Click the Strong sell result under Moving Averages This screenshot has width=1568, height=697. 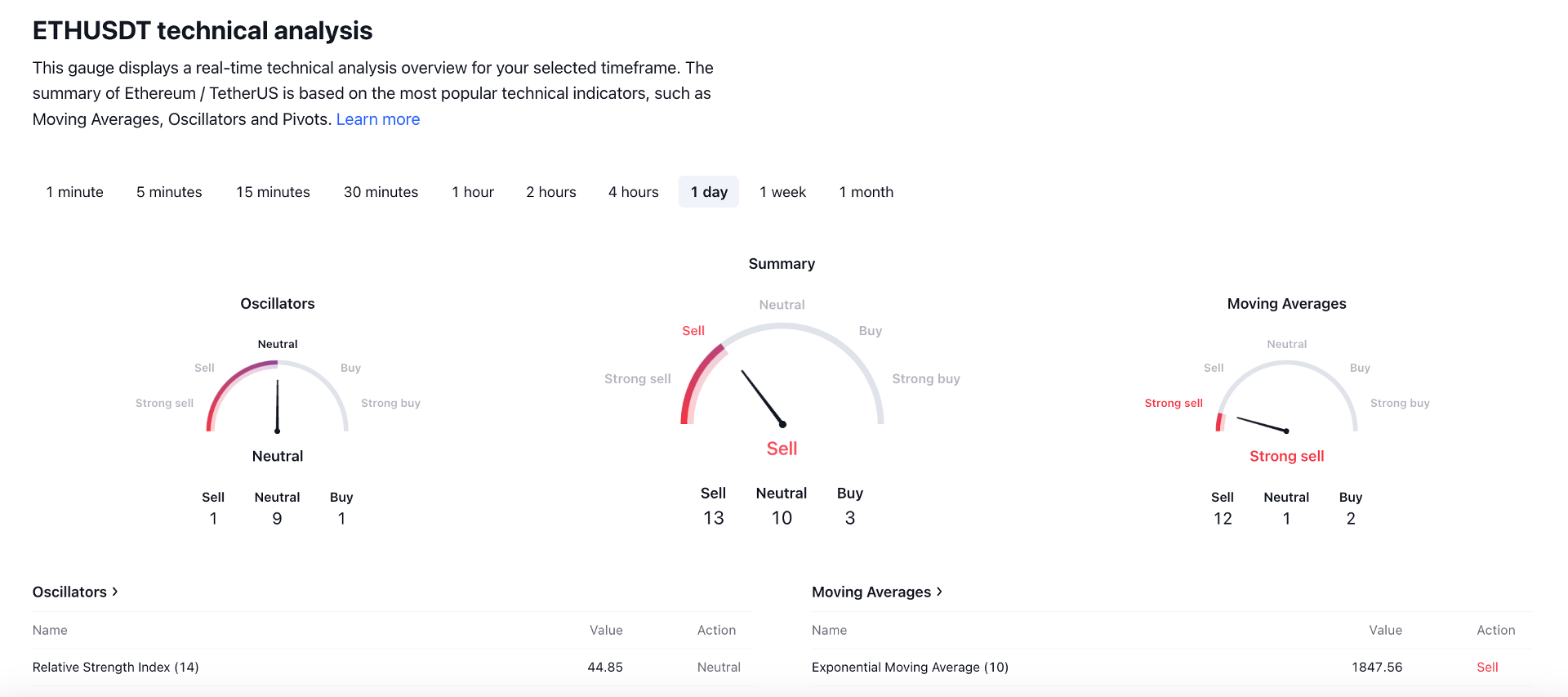[1287, 456]
